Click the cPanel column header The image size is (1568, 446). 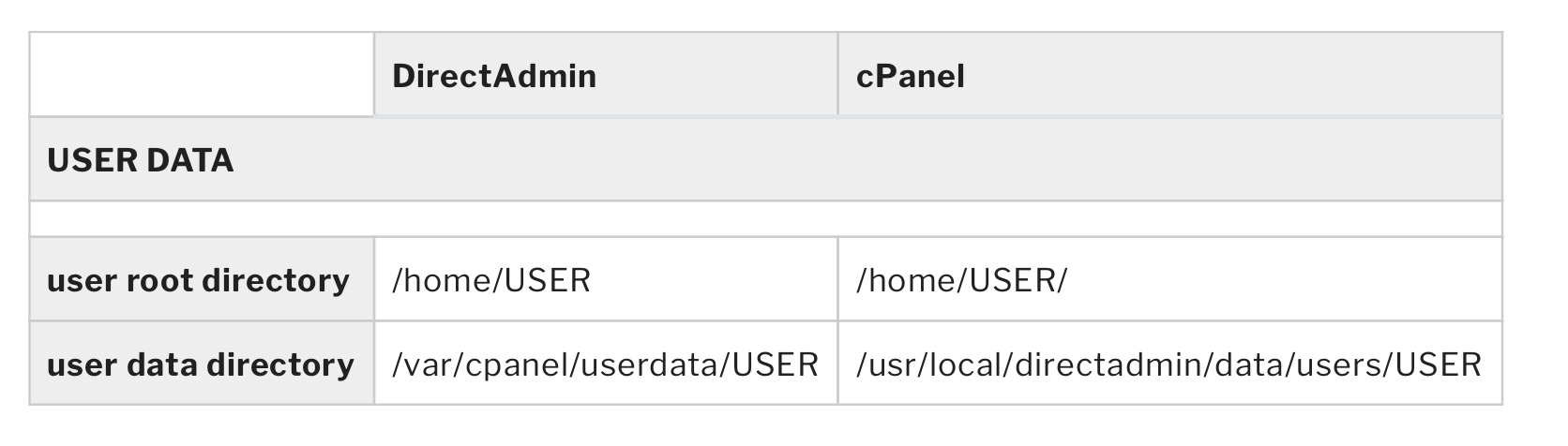pyautogui.click(x=911, y=76)
